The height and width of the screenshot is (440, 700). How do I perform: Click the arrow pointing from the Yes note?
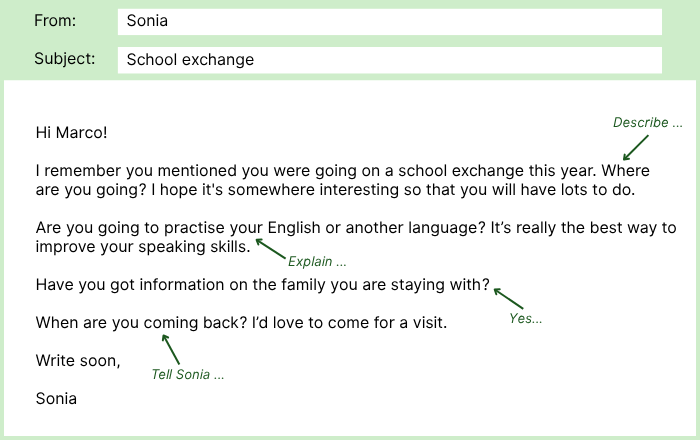508,297
